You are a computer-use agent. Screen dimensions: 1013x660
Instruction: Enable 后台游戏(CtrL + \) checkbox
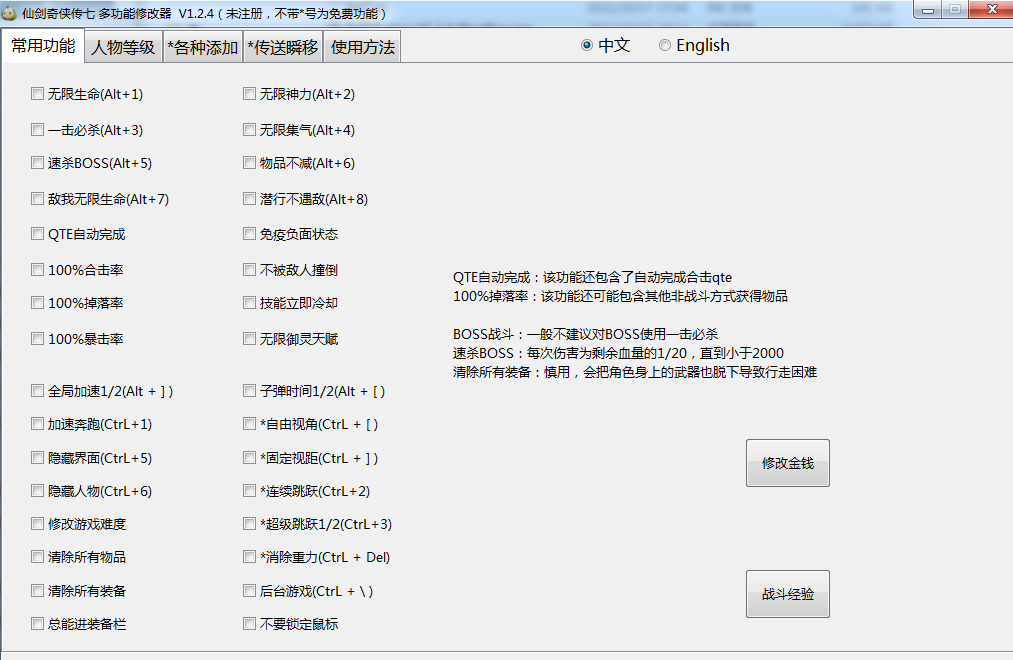tap(249, 591)
